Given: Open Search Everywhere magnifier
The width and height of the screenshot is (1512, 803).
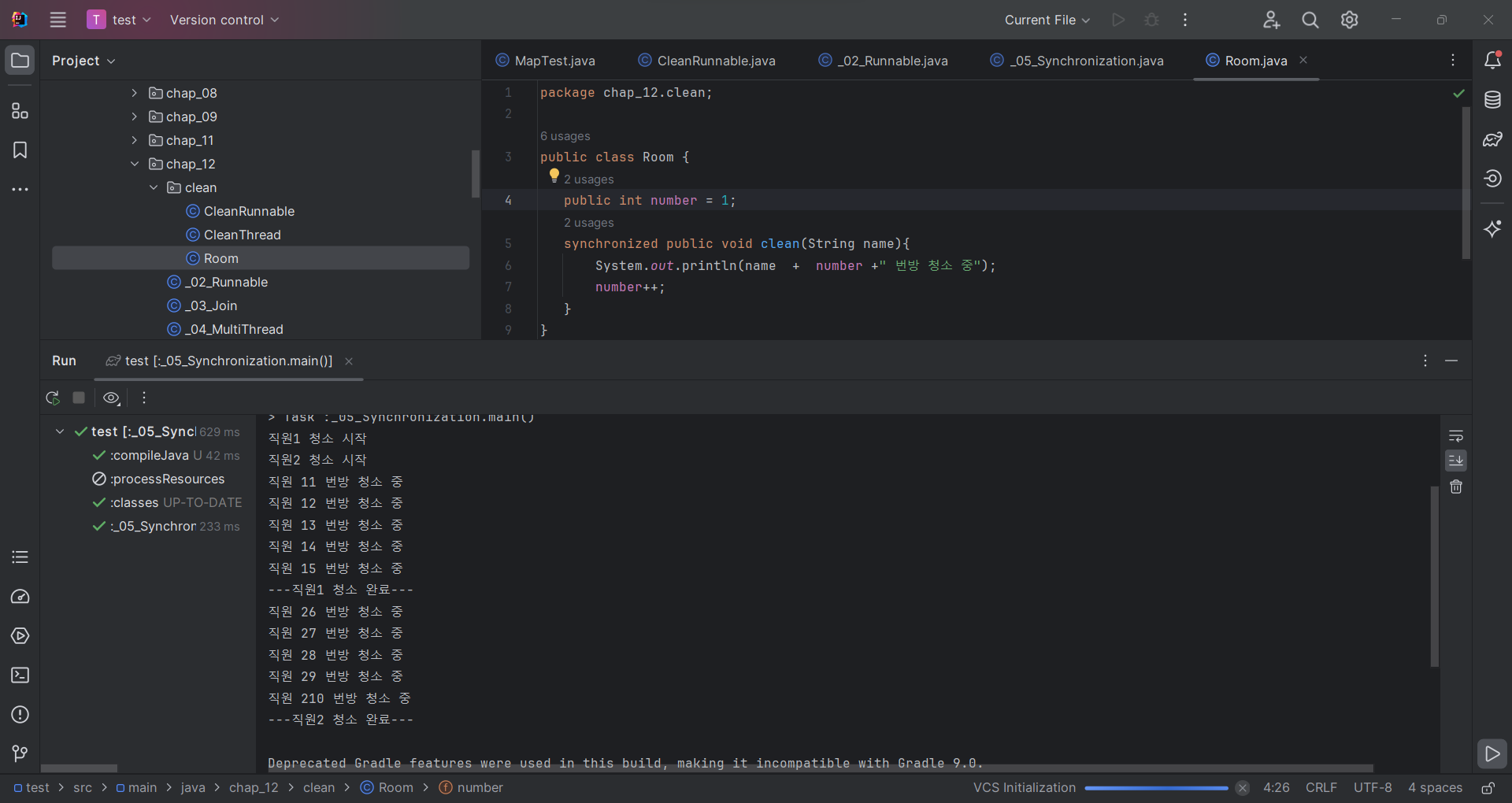Looking at the screenshot, I should pyautogui.click(x=1310, y=20).
